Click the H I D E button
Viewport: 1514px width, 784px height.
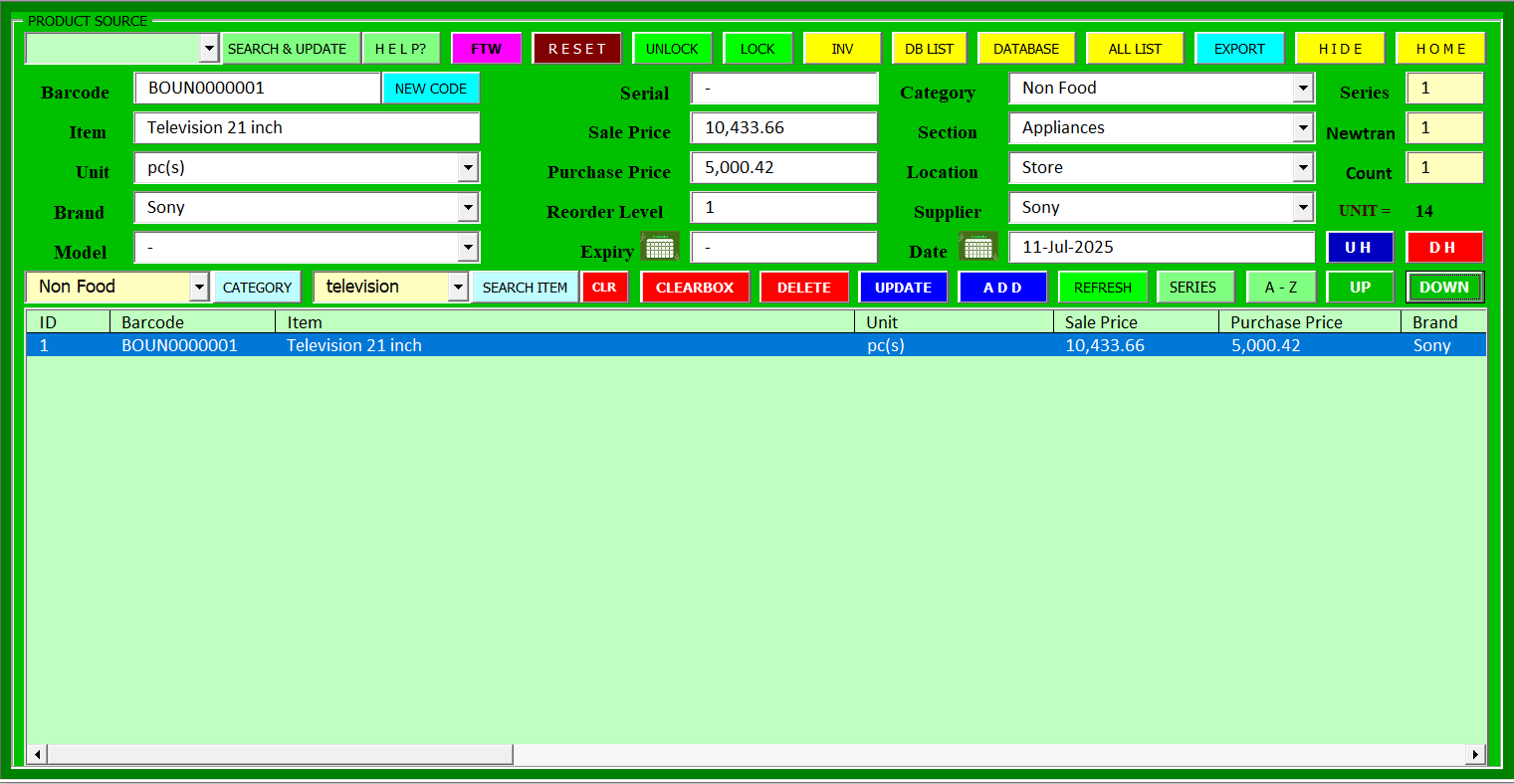coord(1340,49)
